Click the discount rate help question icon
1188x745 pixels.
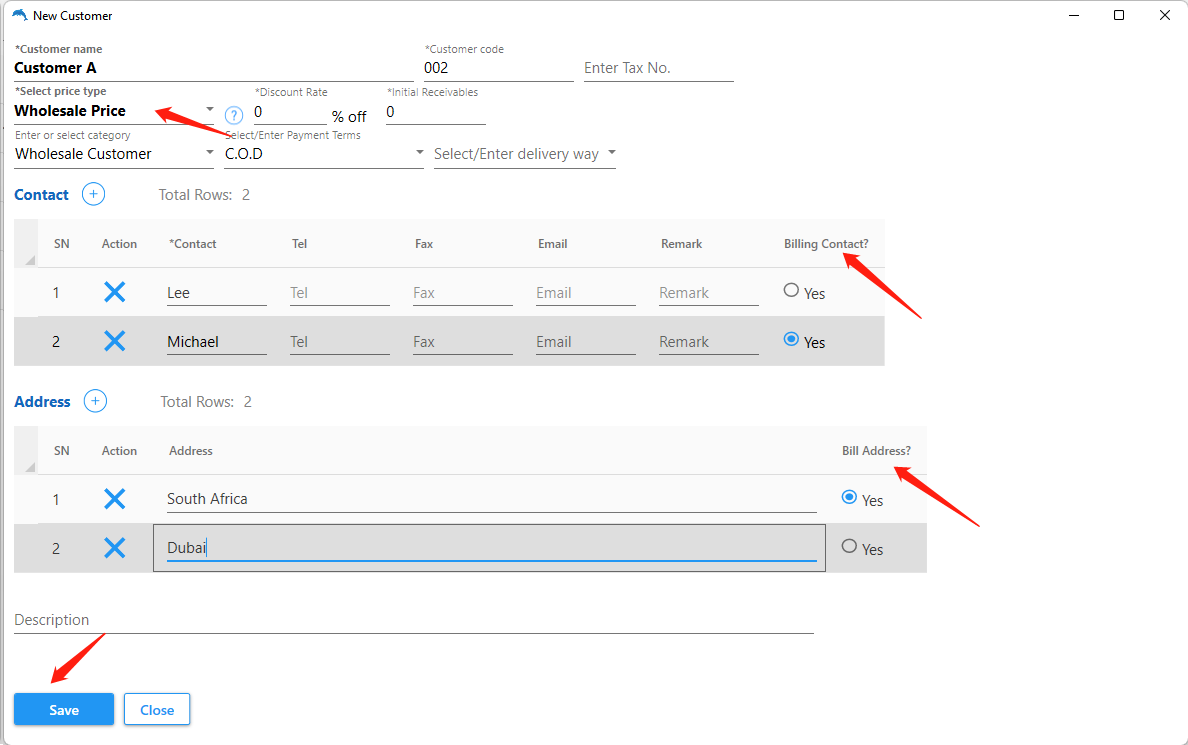[234, 115]
